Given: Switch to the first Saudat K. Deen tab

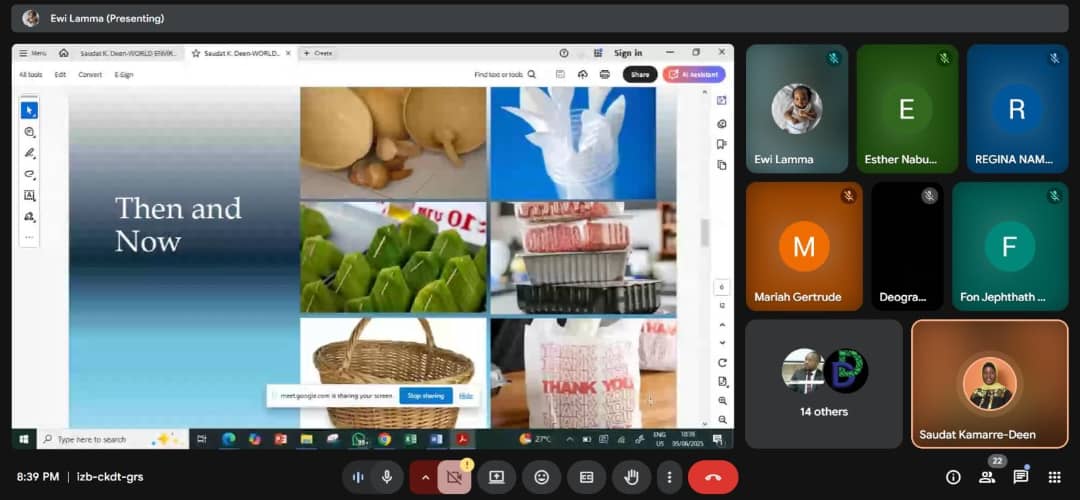Looking at the screenshot, I should [x=128, y=53].
